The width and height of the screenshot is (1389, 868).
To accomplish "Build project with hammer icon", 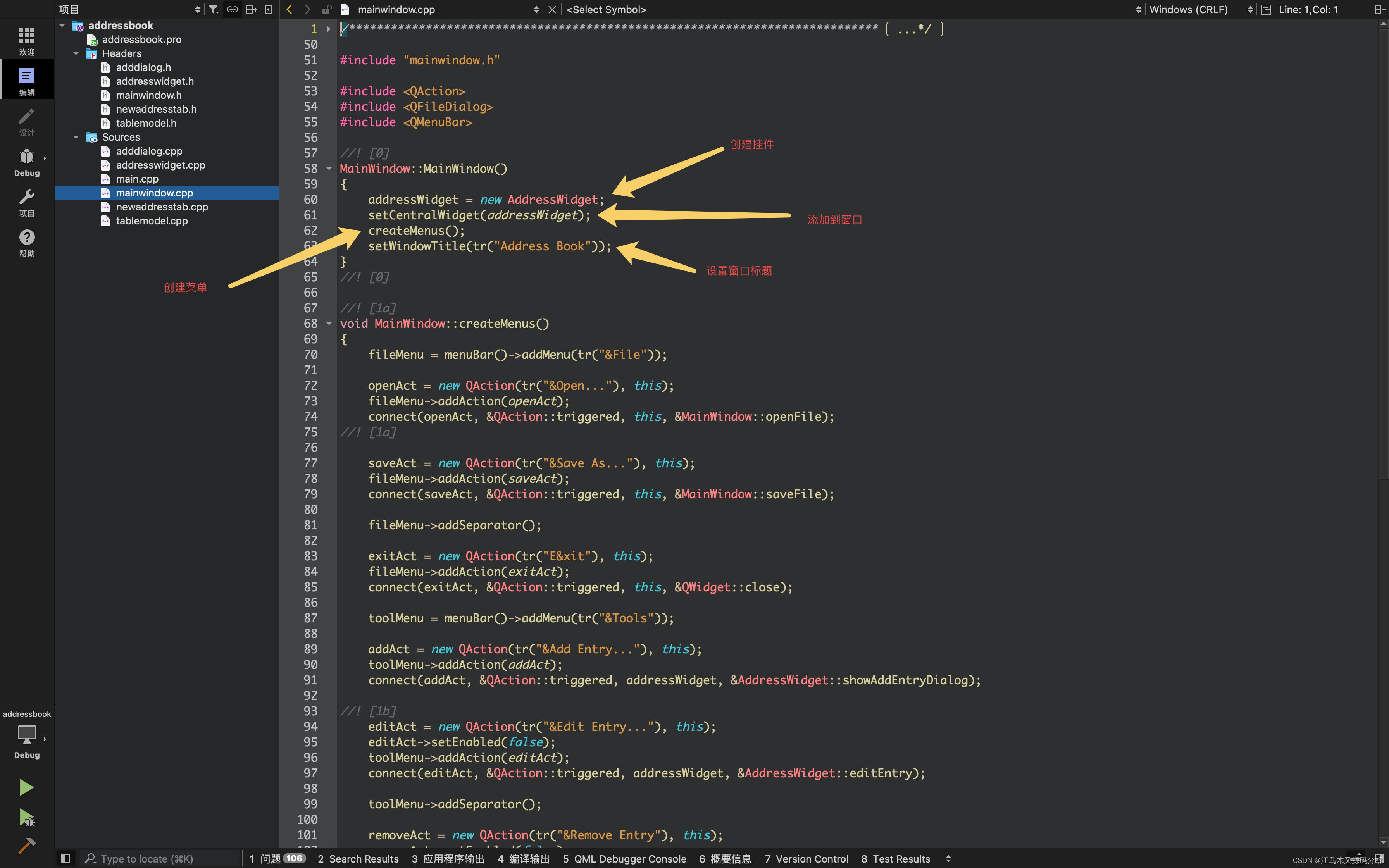I will pos(26,845).
